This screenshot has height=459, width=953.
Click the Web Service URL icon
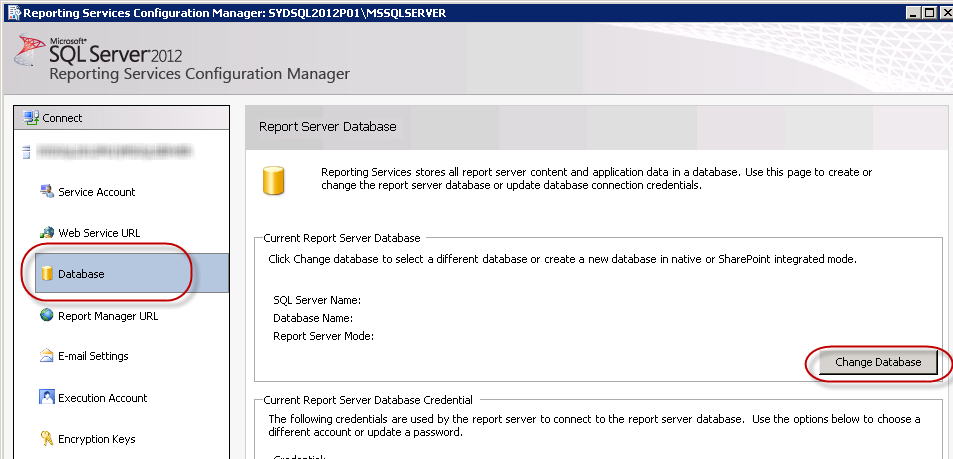coord(47,232)
